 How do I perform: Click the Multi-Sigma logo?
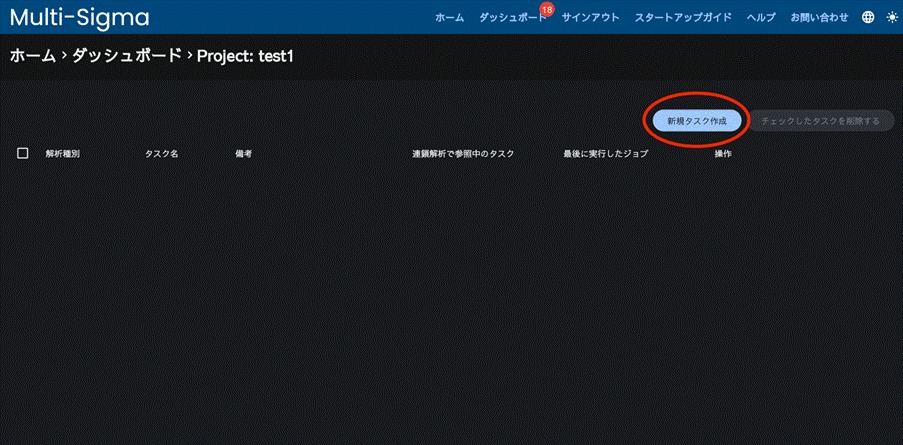tap(79, 17)
